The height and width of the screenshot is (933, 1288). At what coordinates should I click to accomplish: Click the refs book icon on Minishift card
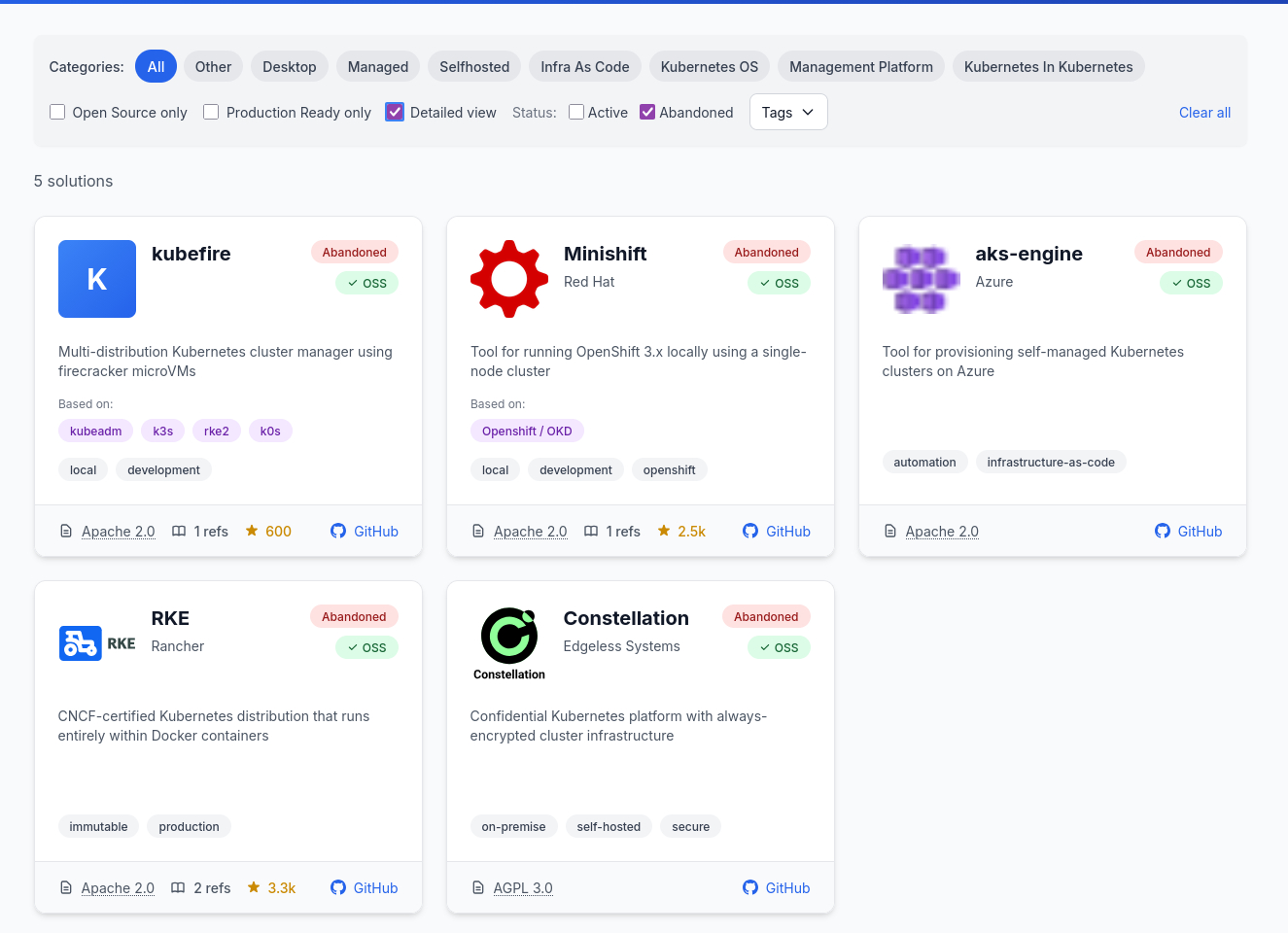(x=591, y=532)
